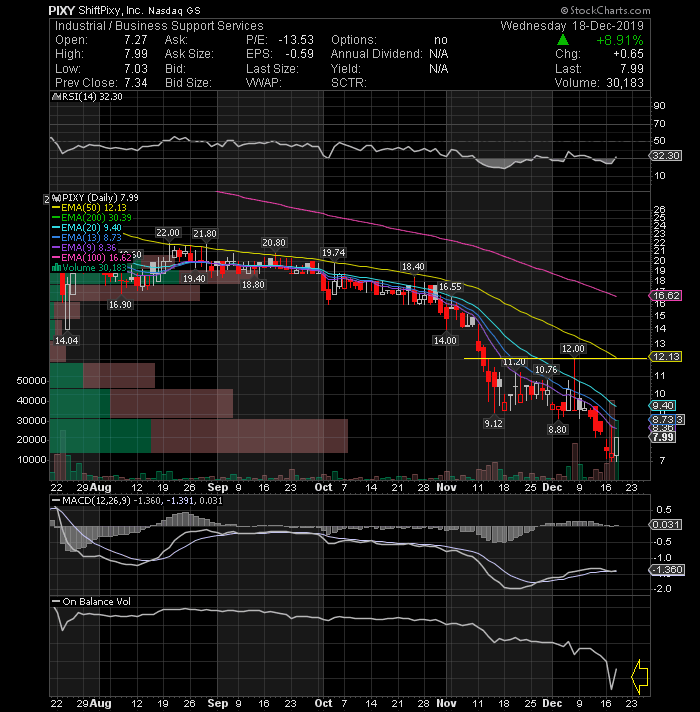This screenshot has width=700, height=712.
Task: Click the SCTR label
Action: pos(348,83)
